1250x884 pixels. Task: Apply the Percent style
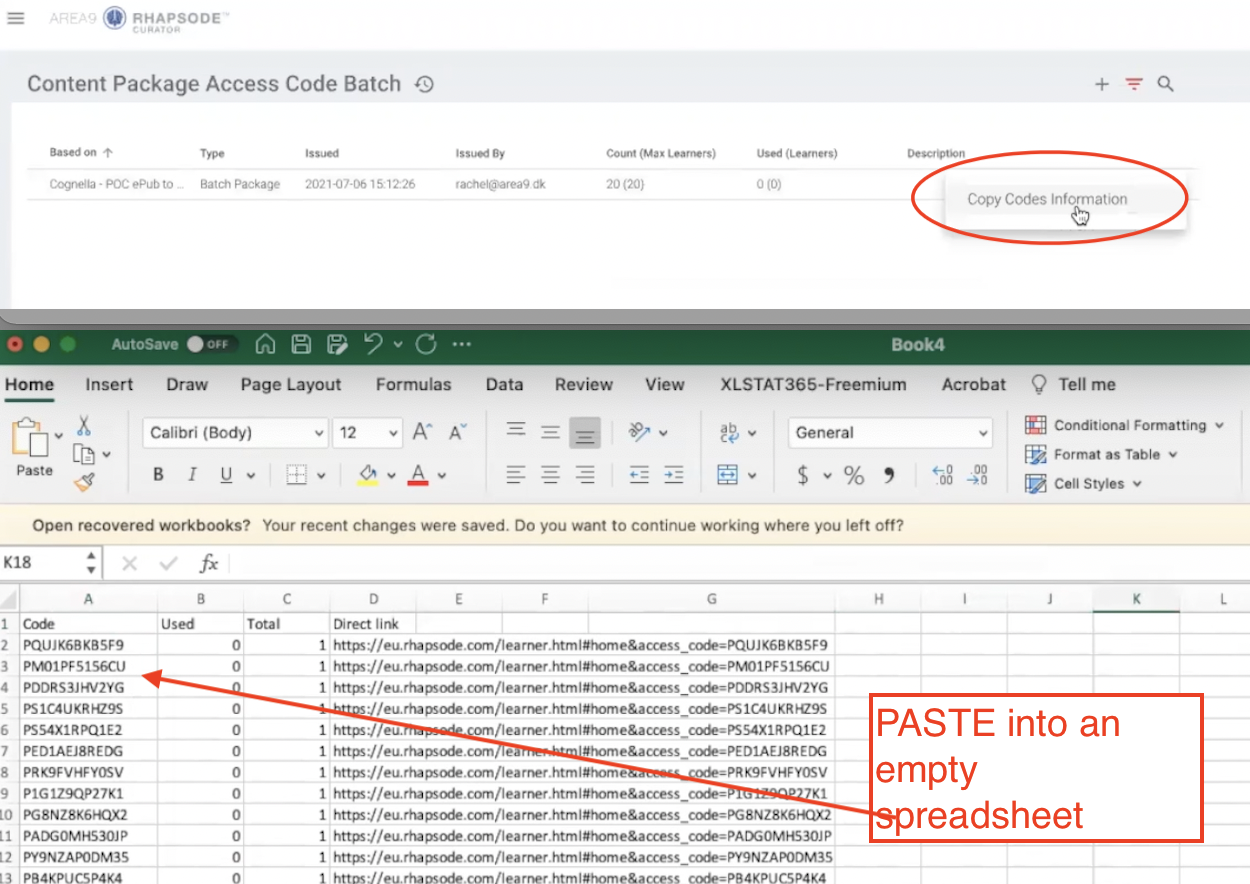(853, 476)
